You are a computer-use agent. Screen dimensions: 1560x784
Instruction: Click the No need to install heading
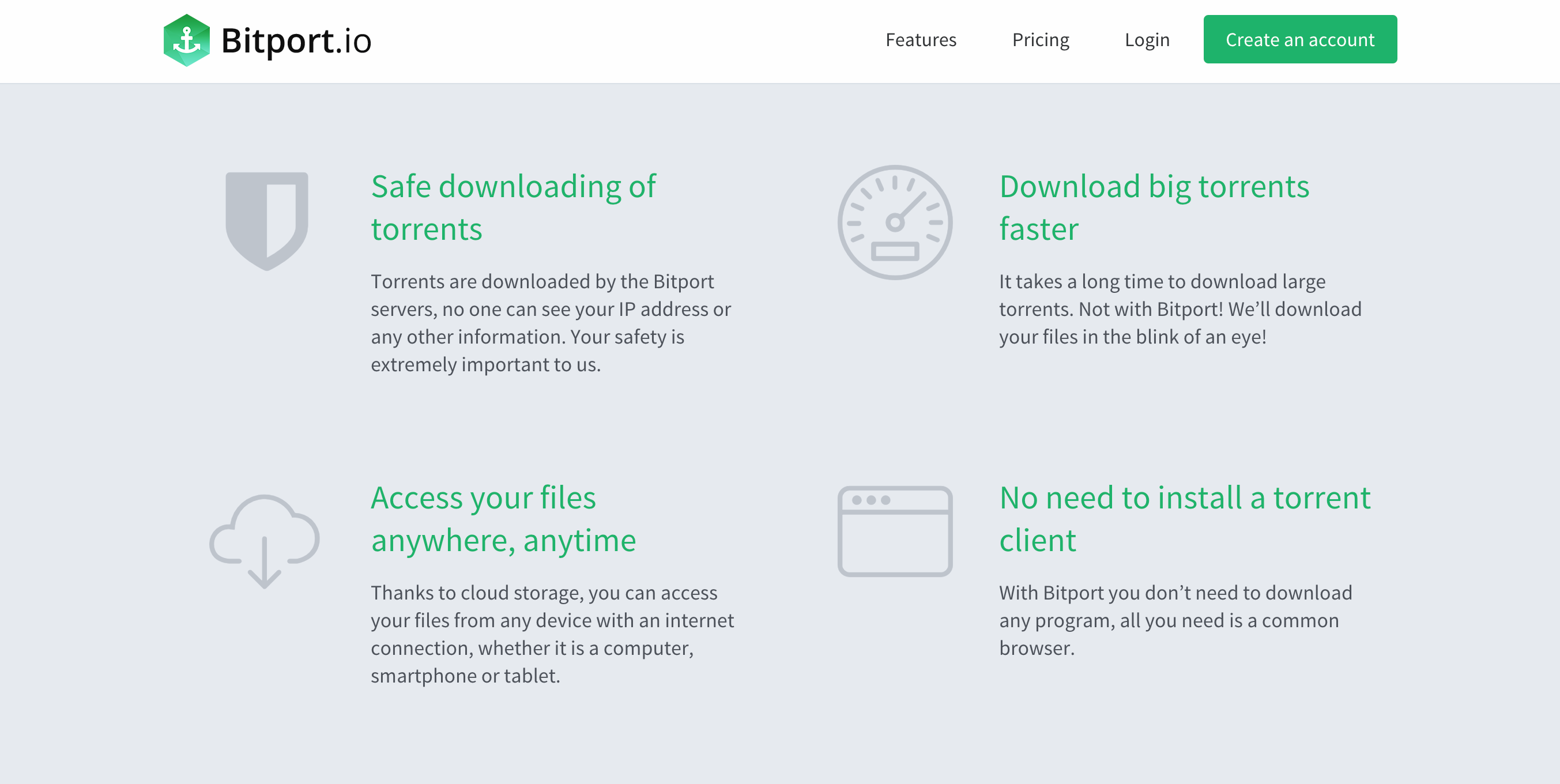coord(1185,518)
